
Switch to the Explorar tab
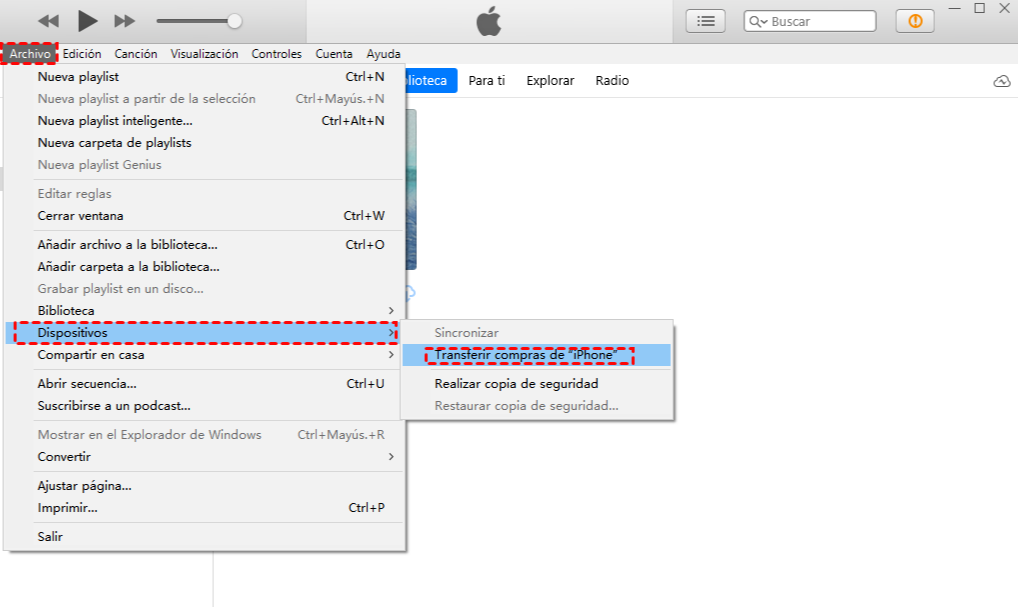pyautogui.click(x=550, y=81)
